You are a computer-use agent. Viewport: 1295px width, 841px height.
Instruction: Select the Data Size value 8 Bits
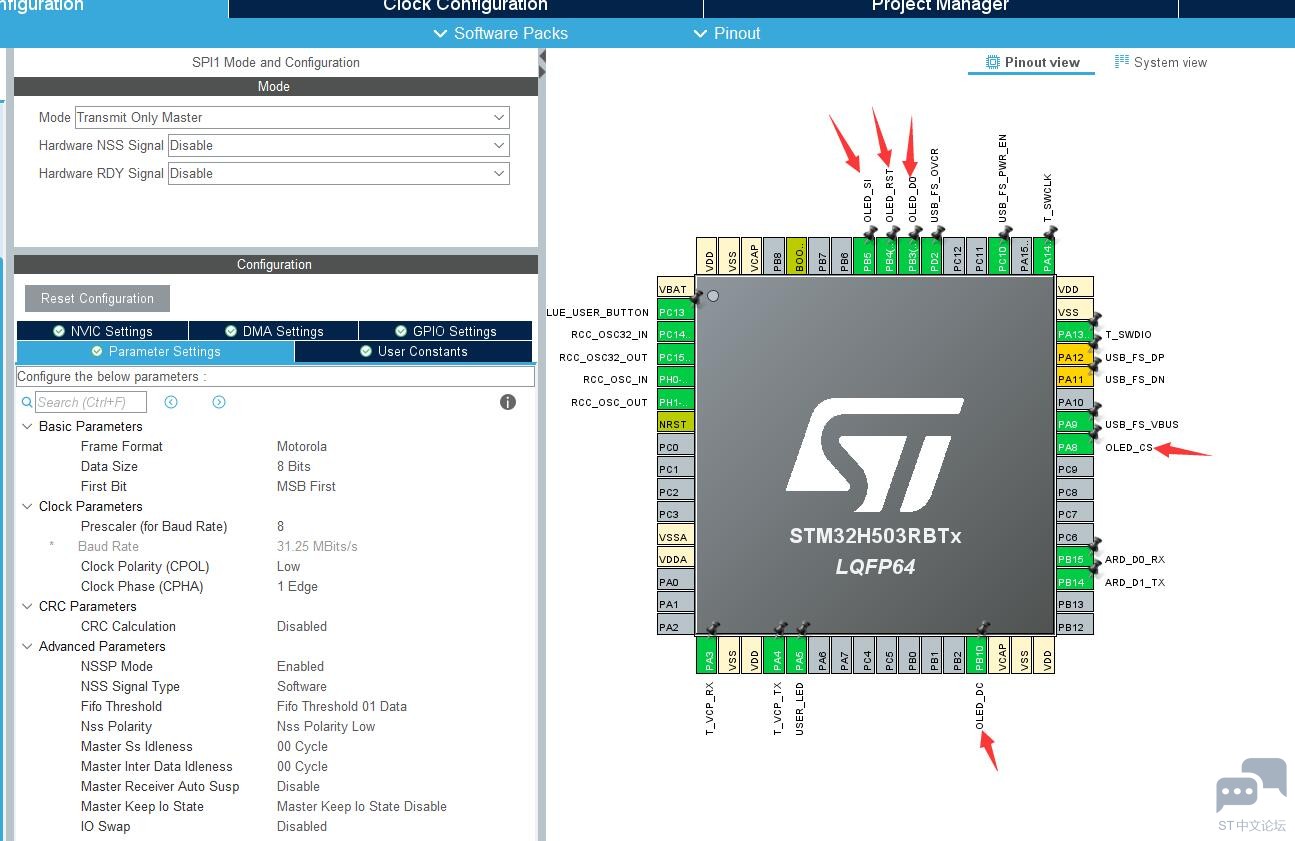[294, 466]
